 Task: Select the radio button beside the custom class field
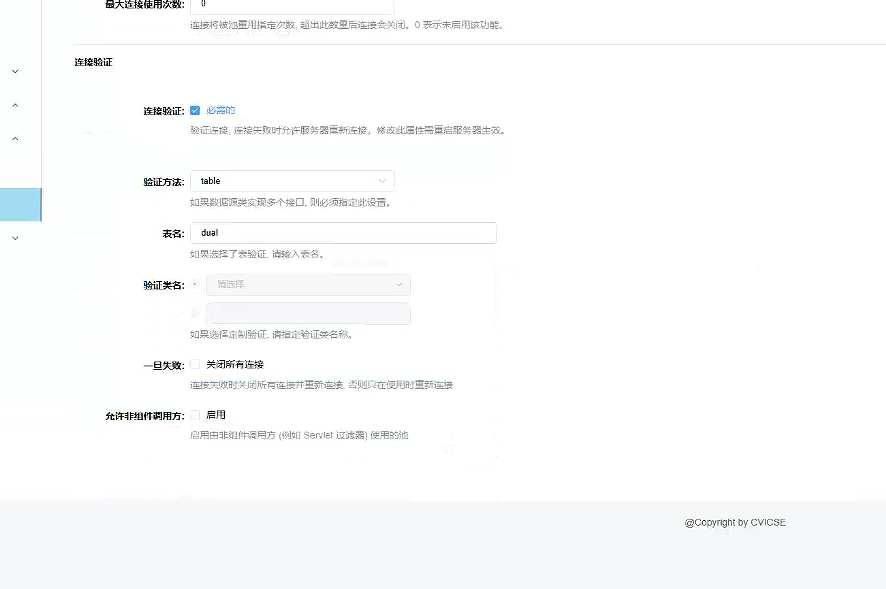(x=196, y=313)
